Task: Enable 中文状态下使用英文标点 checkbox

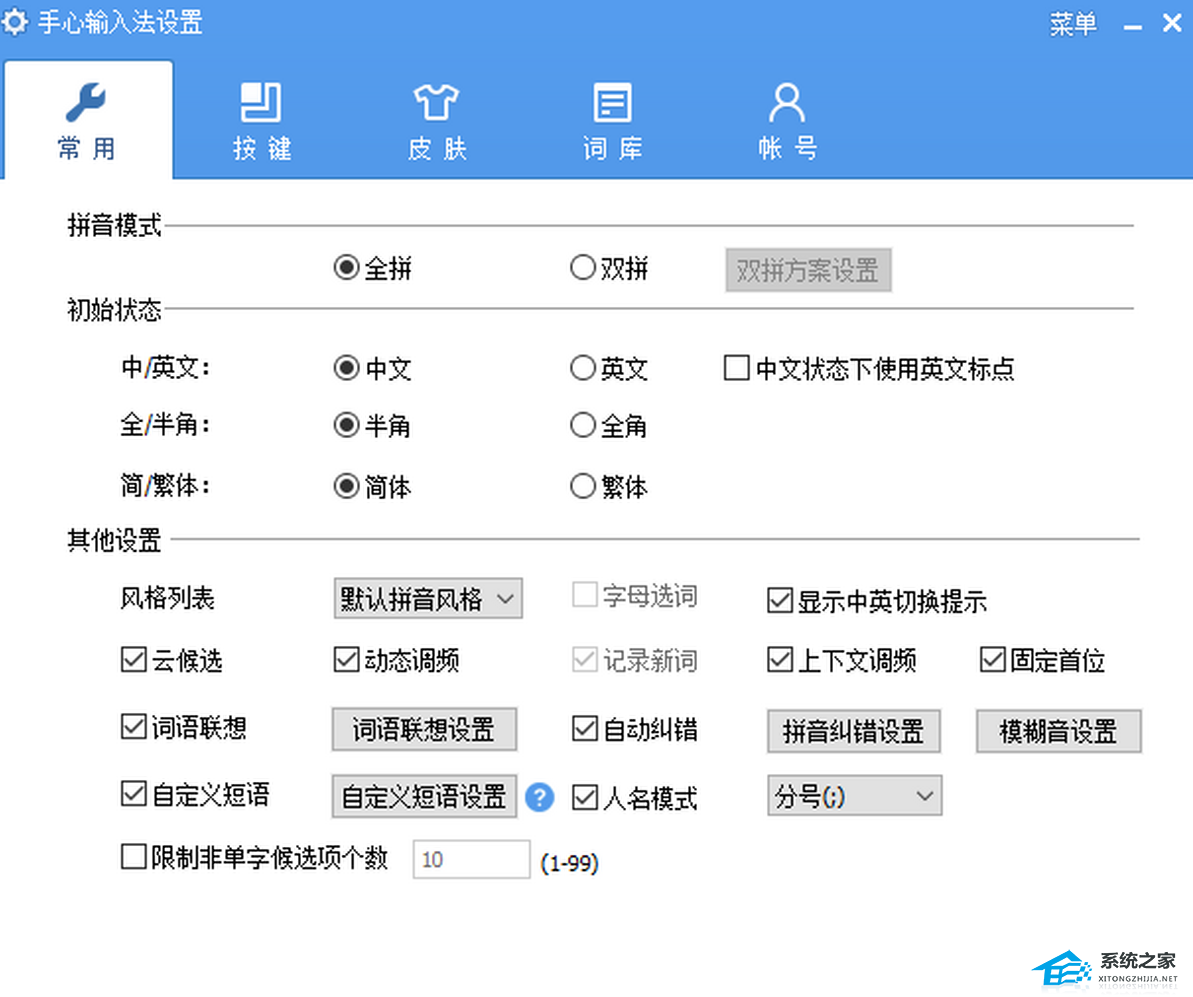Action: 736,368
